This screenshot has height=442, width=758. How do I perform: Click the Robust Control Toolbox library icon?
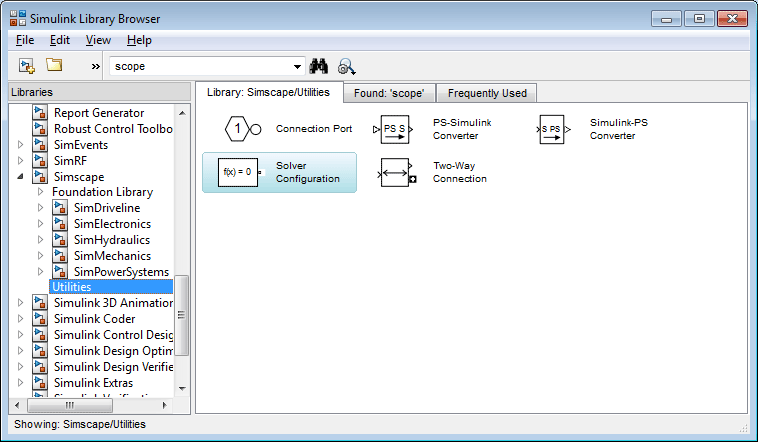click(x=40, y=129)
